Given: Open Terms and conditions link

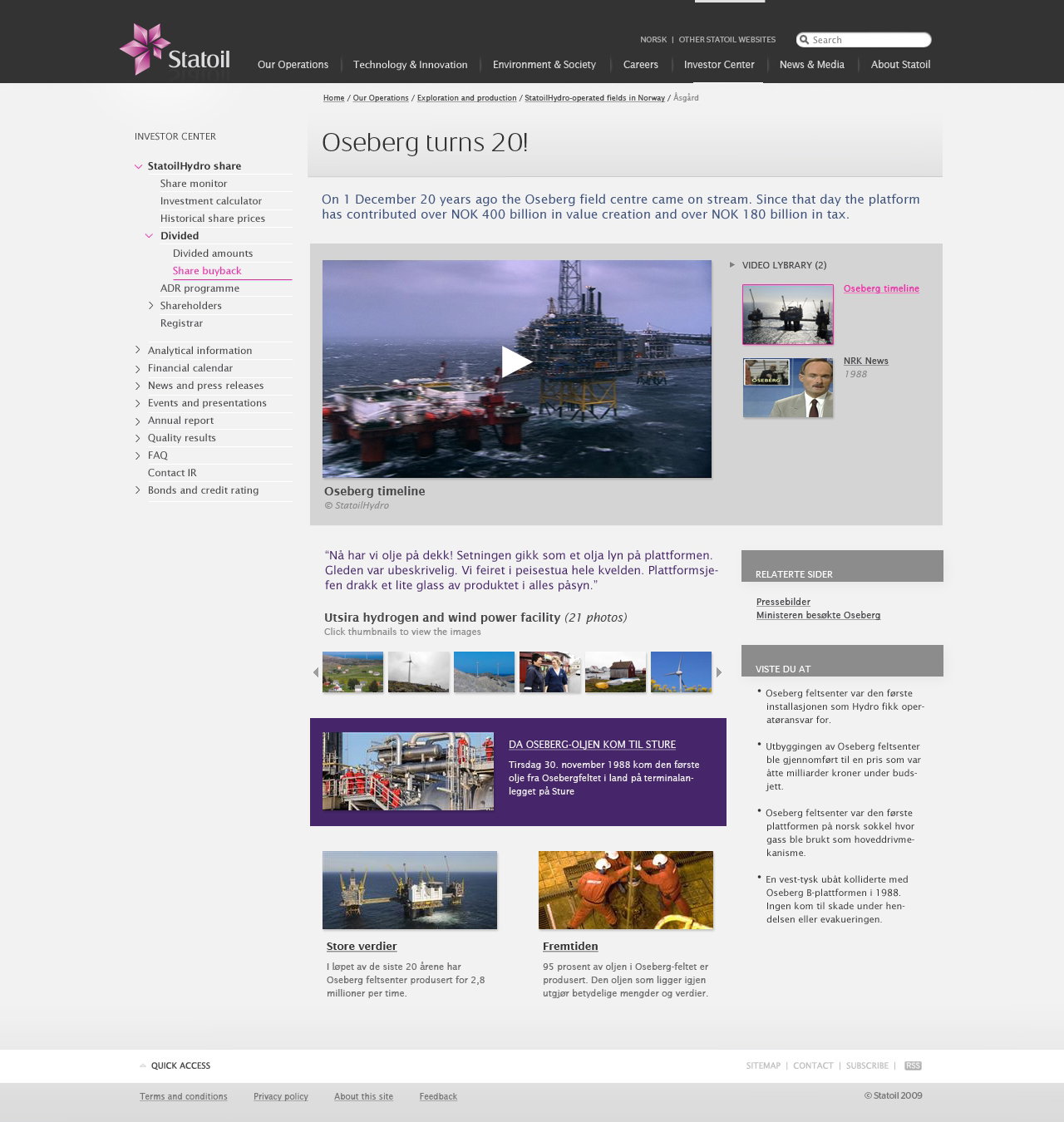Looking at the screenshot, I should pos(184,1096).
